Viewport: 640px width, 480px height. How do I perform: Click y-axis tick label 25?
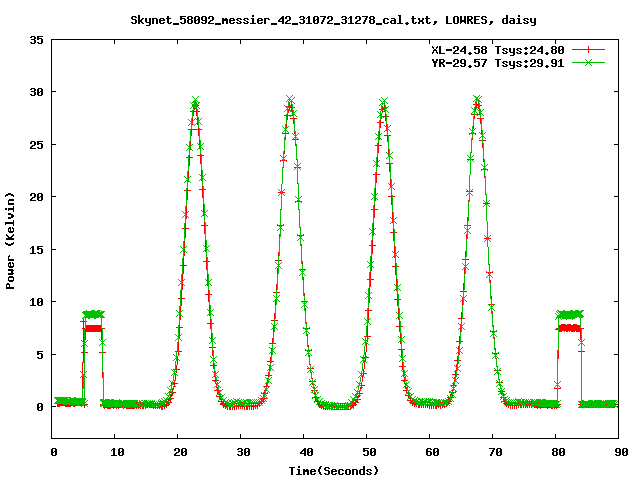[37, 145]
